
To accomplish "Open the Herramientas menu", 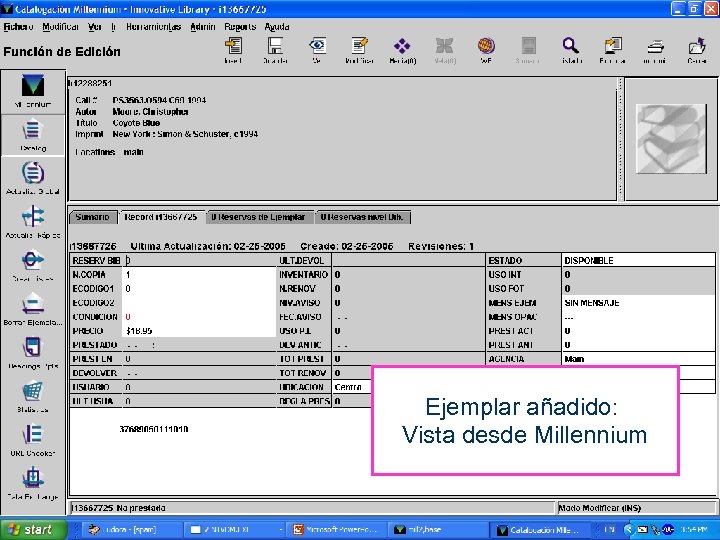I will [x=153, y=27].
